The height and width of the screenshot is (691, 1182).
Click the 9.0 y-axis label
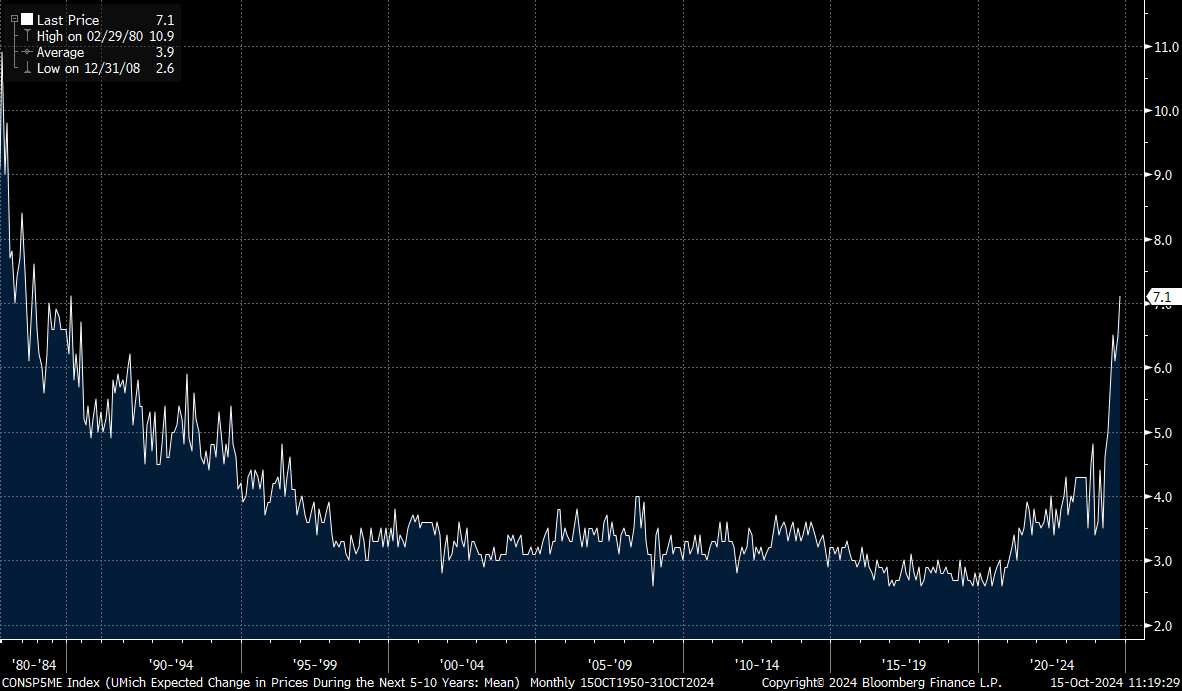[1163, 175]
